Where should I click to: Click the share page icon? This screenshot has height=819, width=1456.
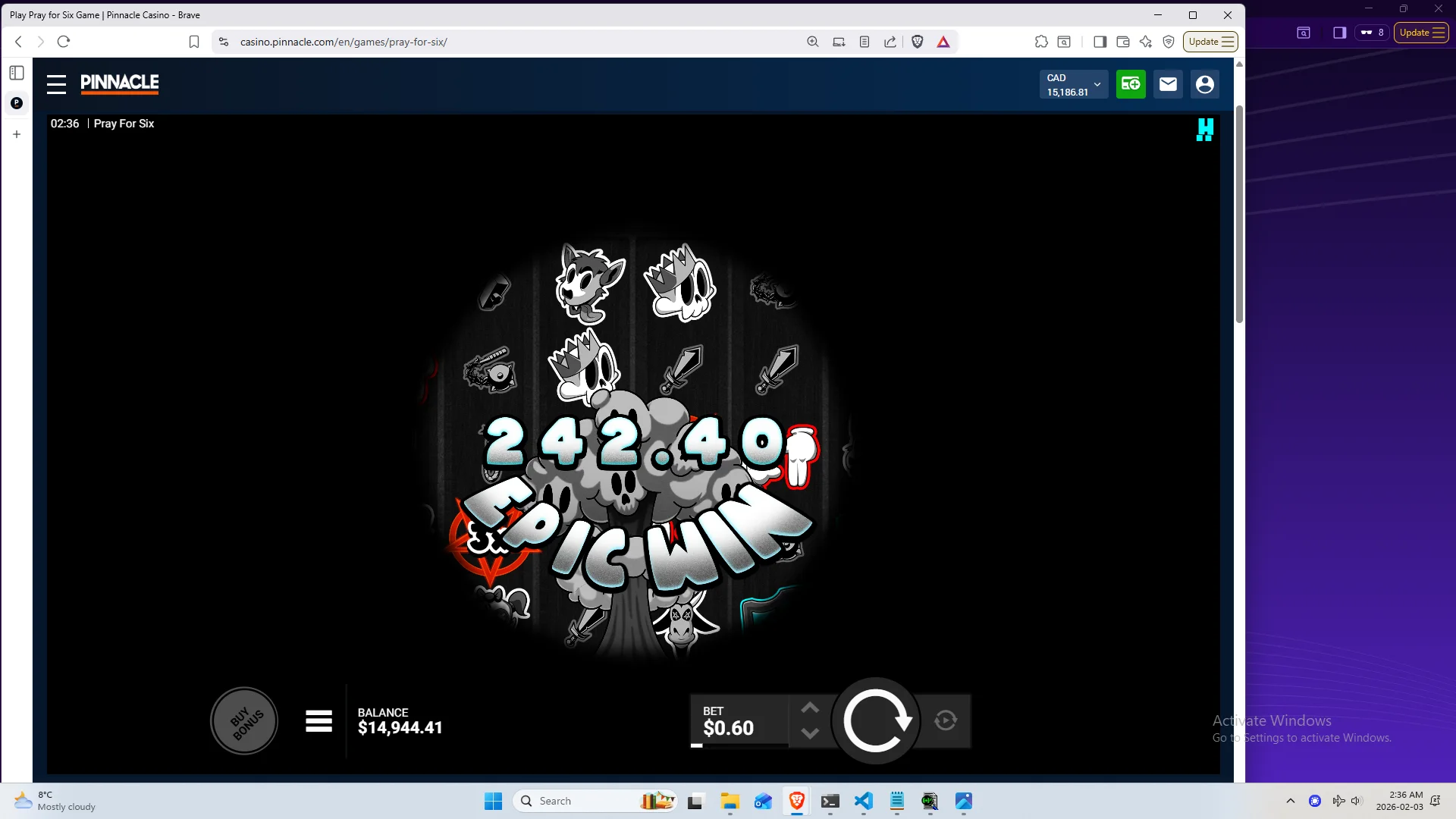click(x=890, y=42)
